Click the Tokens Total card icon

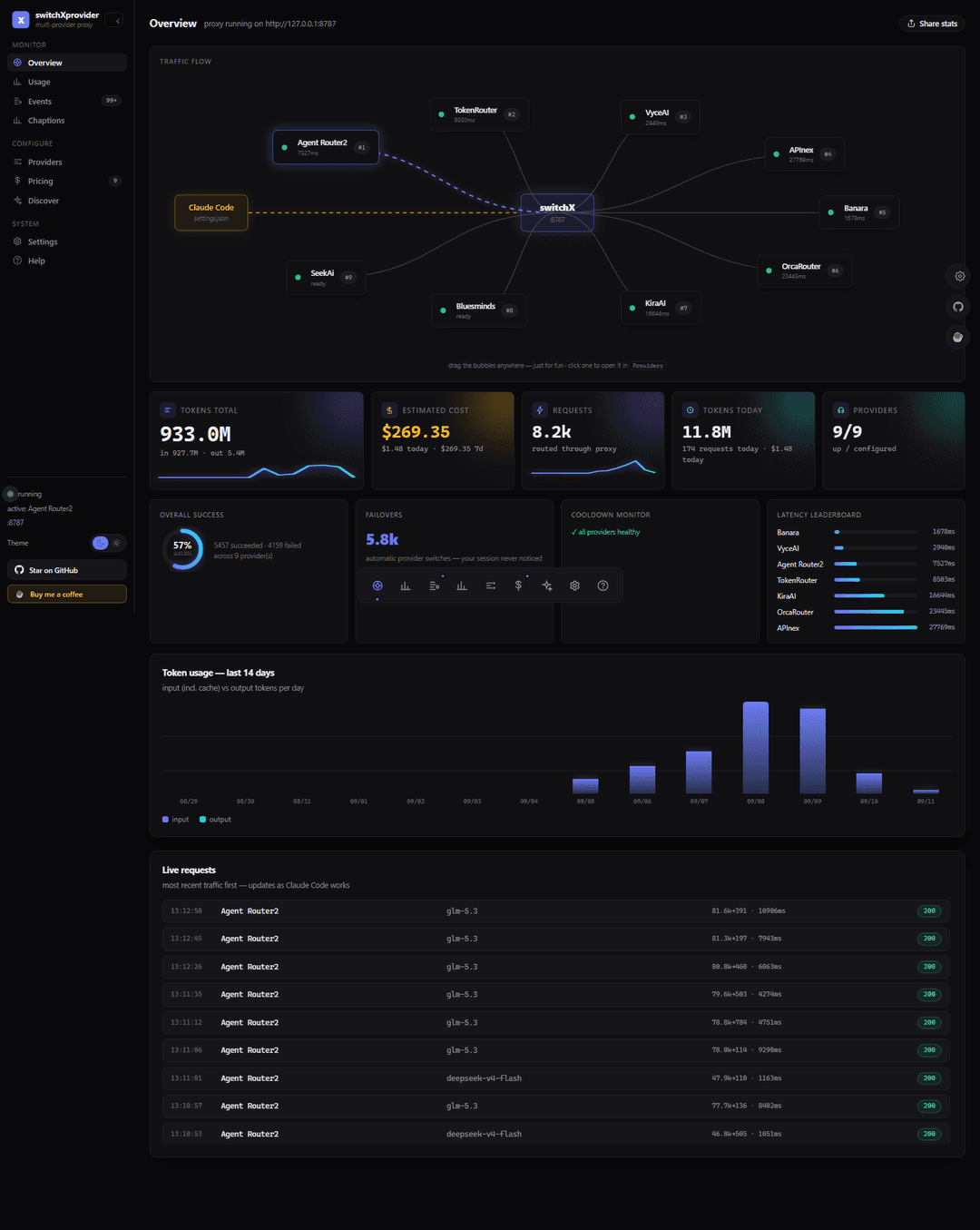(167, 410)
